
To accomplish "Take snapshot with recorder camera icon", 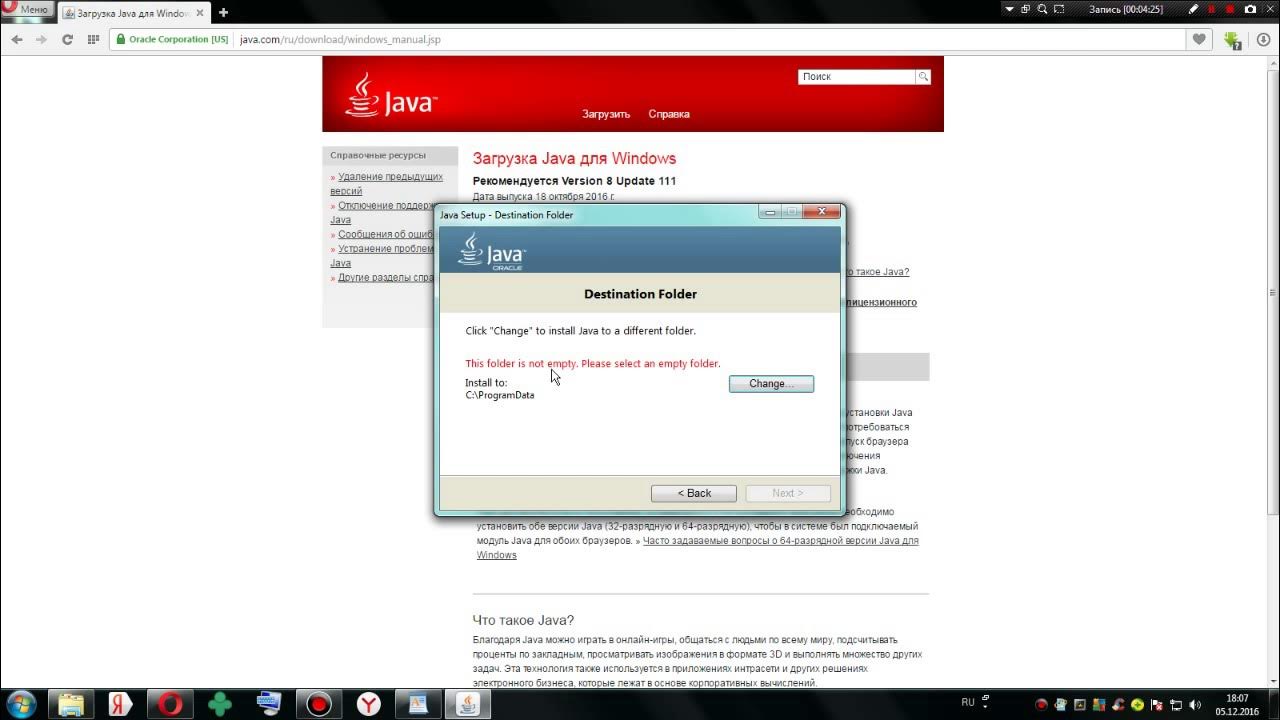I will 1250,9.
